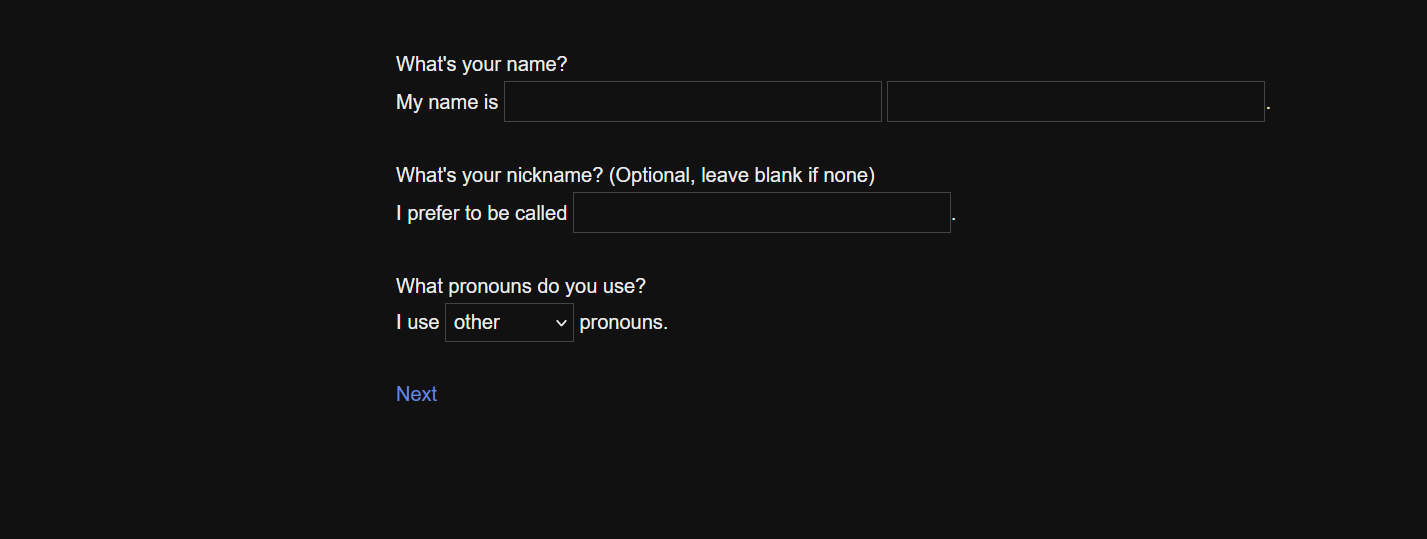1427x539 pixels.
Task: Click the "What's your name?" question heading
Action: coord(481,65)
